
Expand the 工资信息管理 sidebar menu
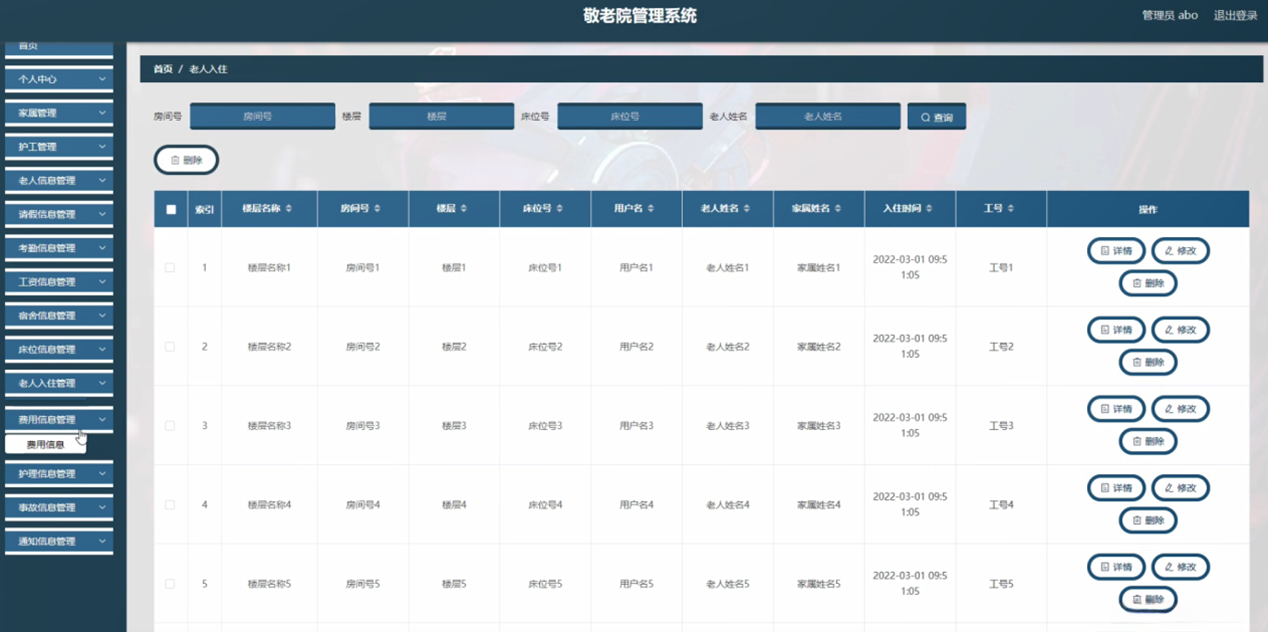(x=59, y=282)
